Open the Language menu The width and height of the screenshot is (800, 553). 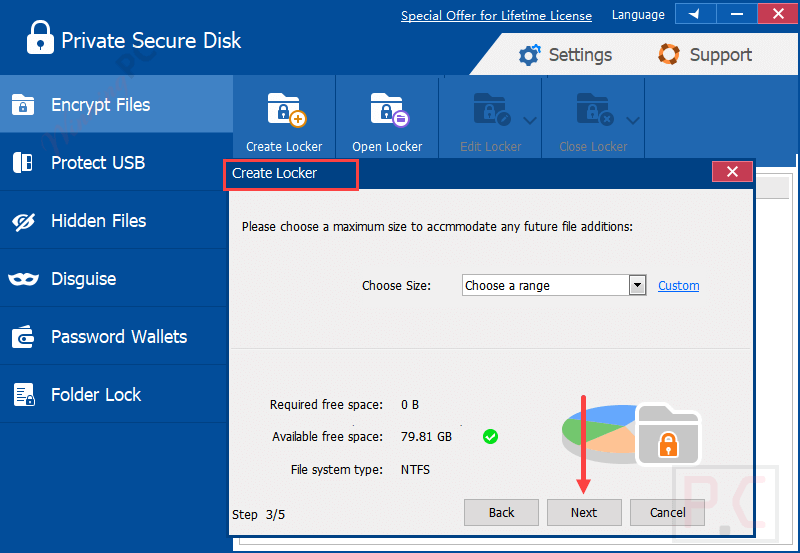coord(638,15)
